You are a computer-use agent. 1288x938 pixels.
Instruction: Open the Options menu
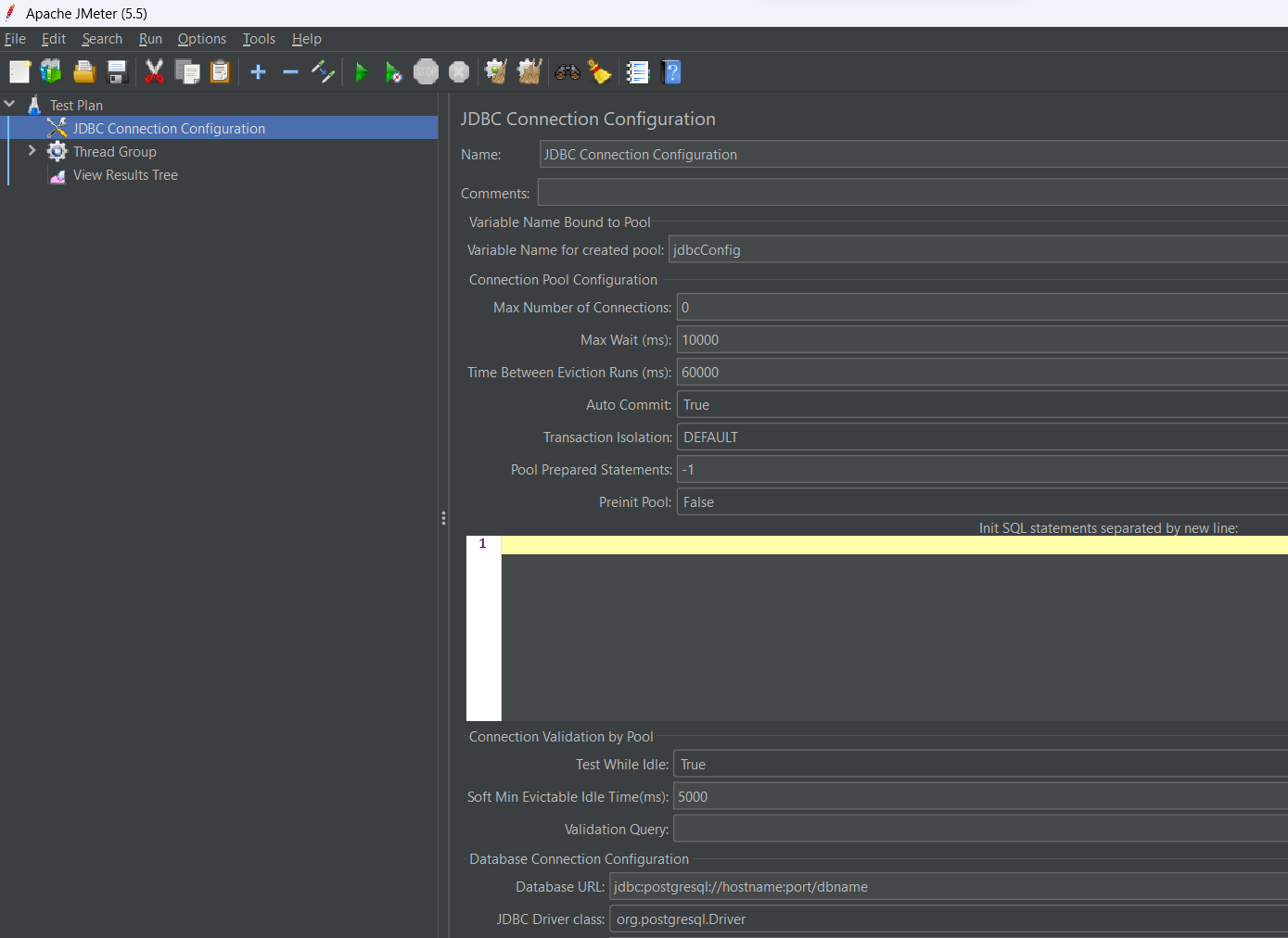[x=201, y=39]
